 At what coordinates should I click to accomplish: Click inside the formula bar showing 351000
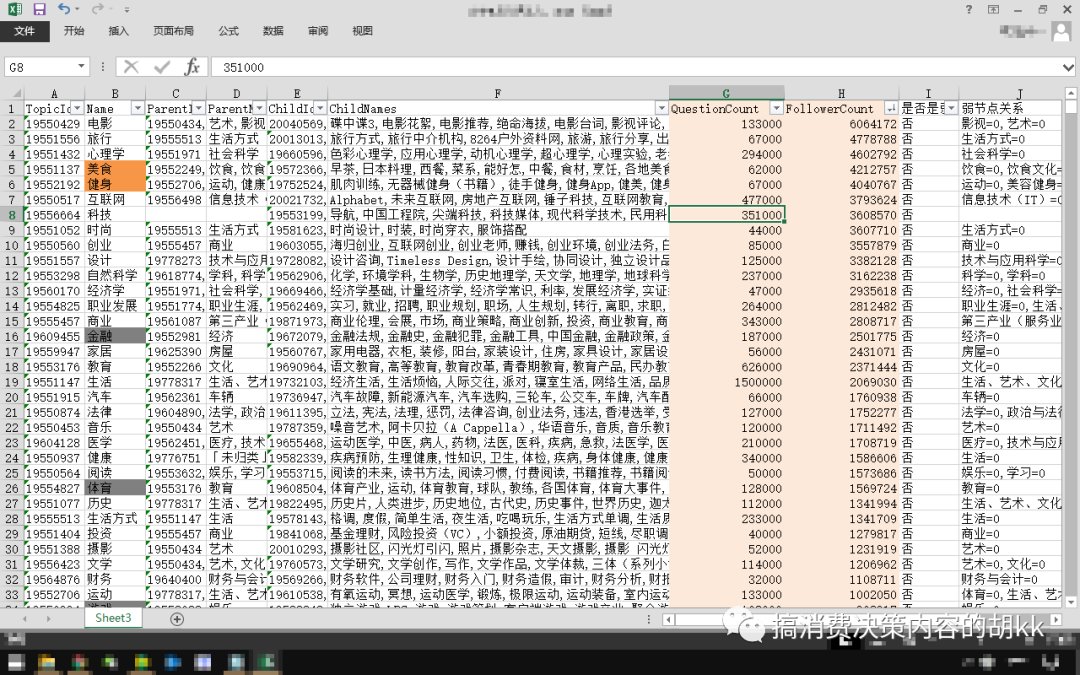(400, 67)
